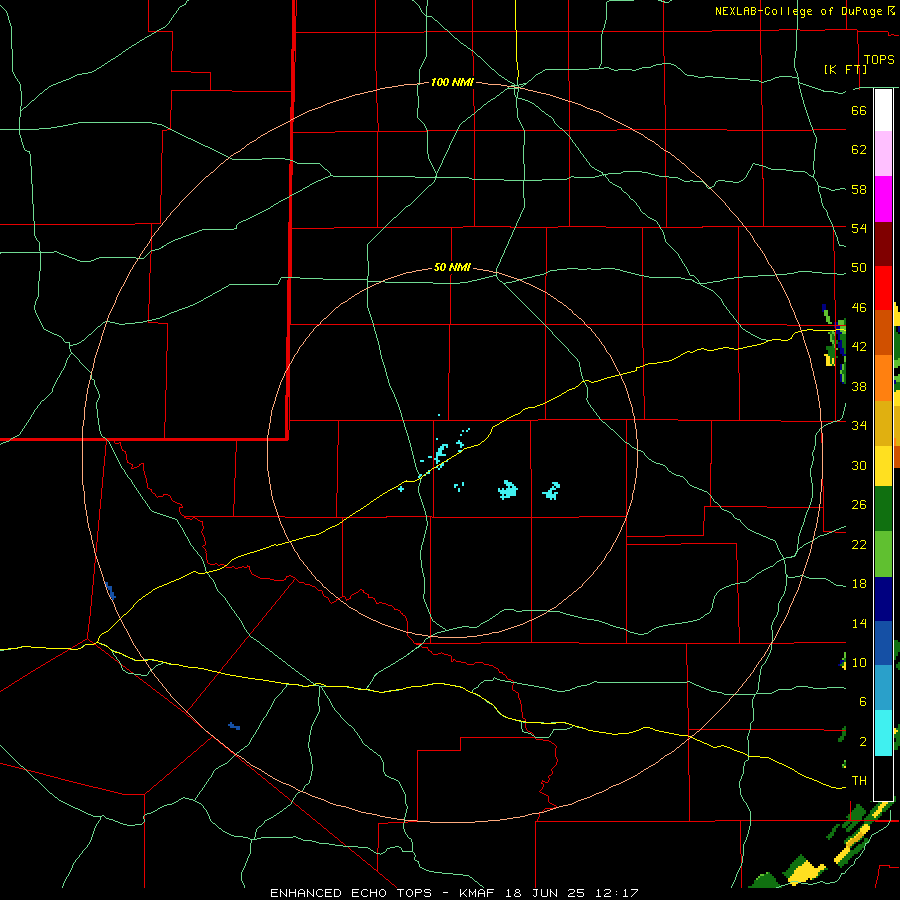The height and width of the screenshot is (900, 900).
Task: Click the TOPS legend title
Action: coord(879,60)
